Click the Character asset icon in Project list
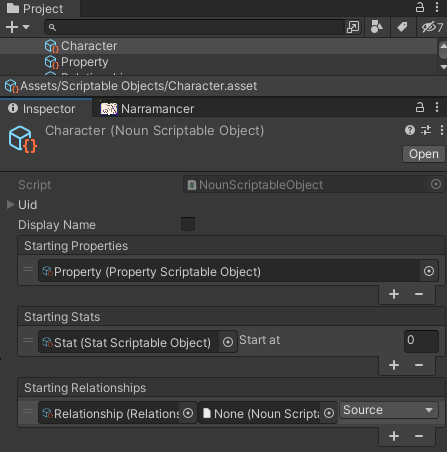This screenshot has width=447, height=452. 52,46
